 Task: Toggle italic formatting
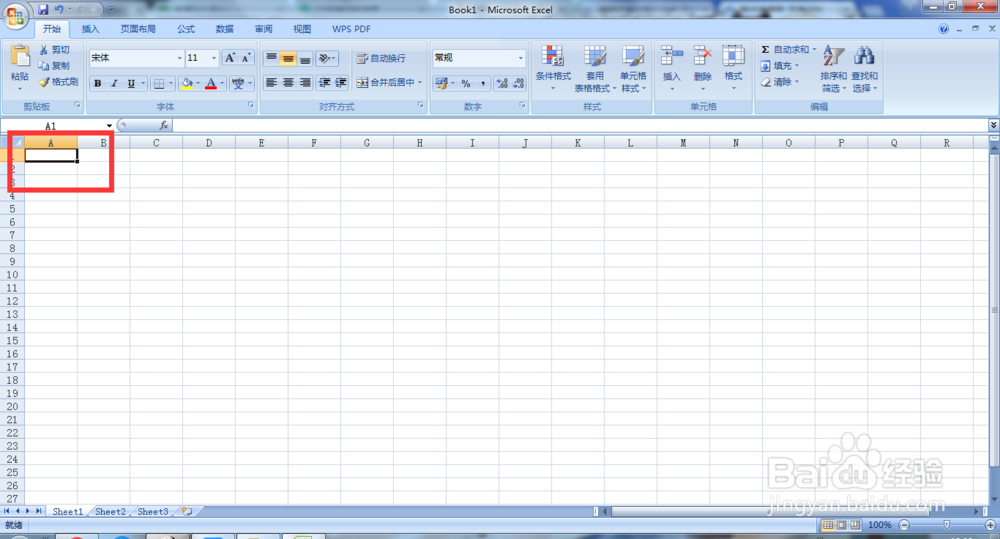click(114, 83)
